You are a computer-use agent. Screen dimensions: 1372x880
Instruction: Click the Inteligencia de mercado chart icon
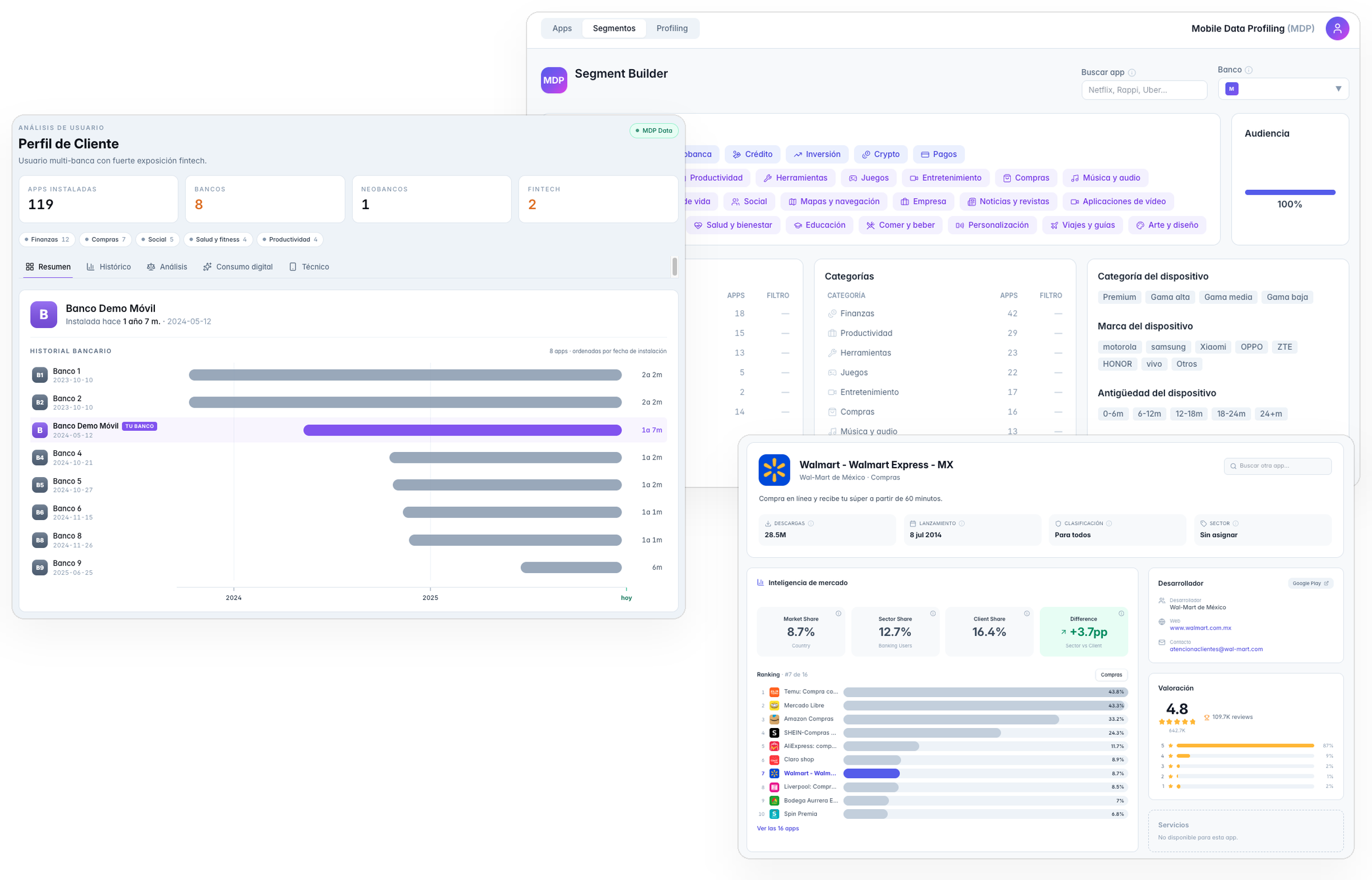point(760,583)
